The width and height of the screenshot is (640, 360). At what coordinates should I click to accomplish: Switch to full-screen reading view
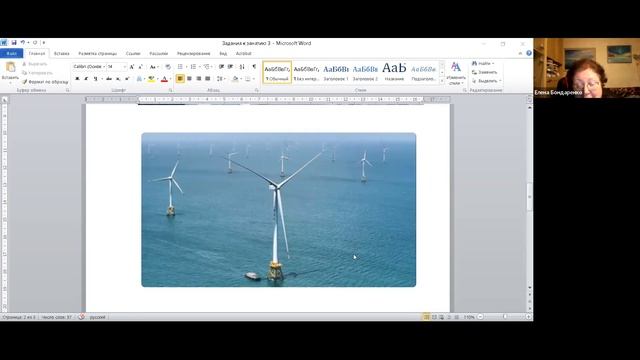[434, 317]
